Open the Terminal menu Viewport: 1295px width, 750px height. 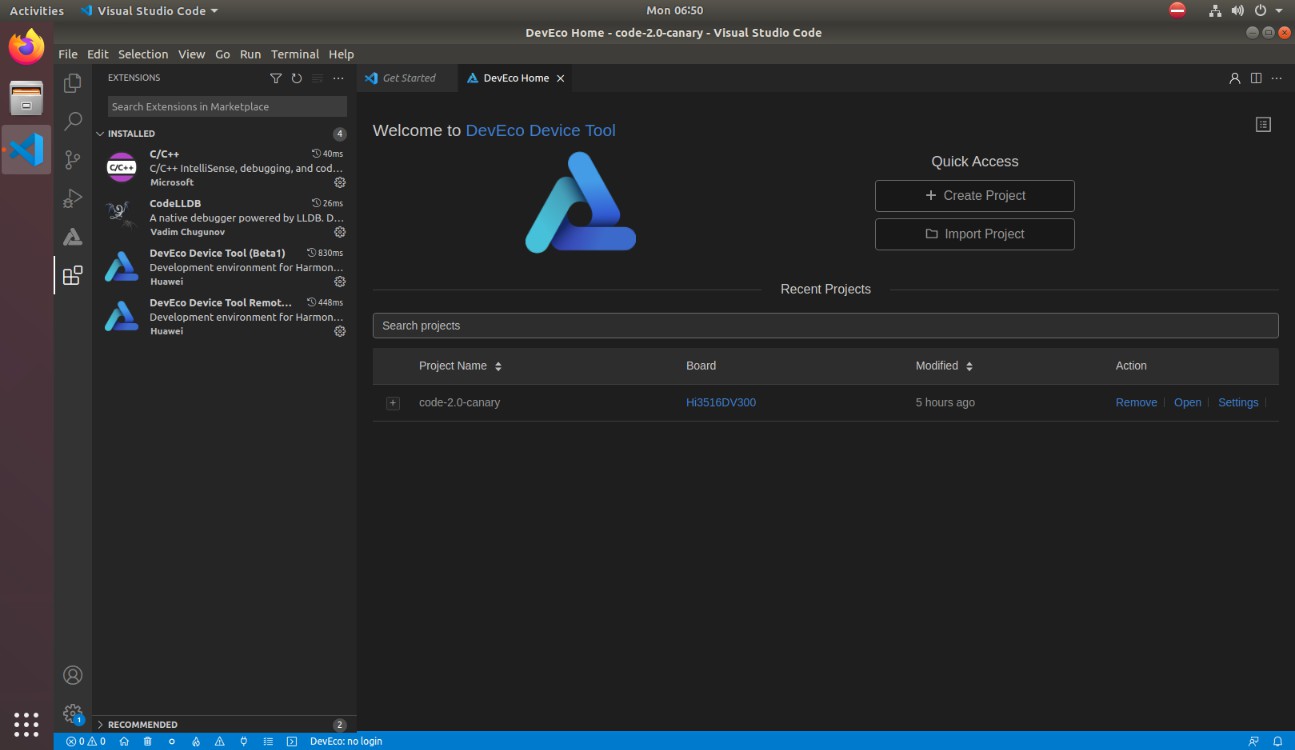295,54
